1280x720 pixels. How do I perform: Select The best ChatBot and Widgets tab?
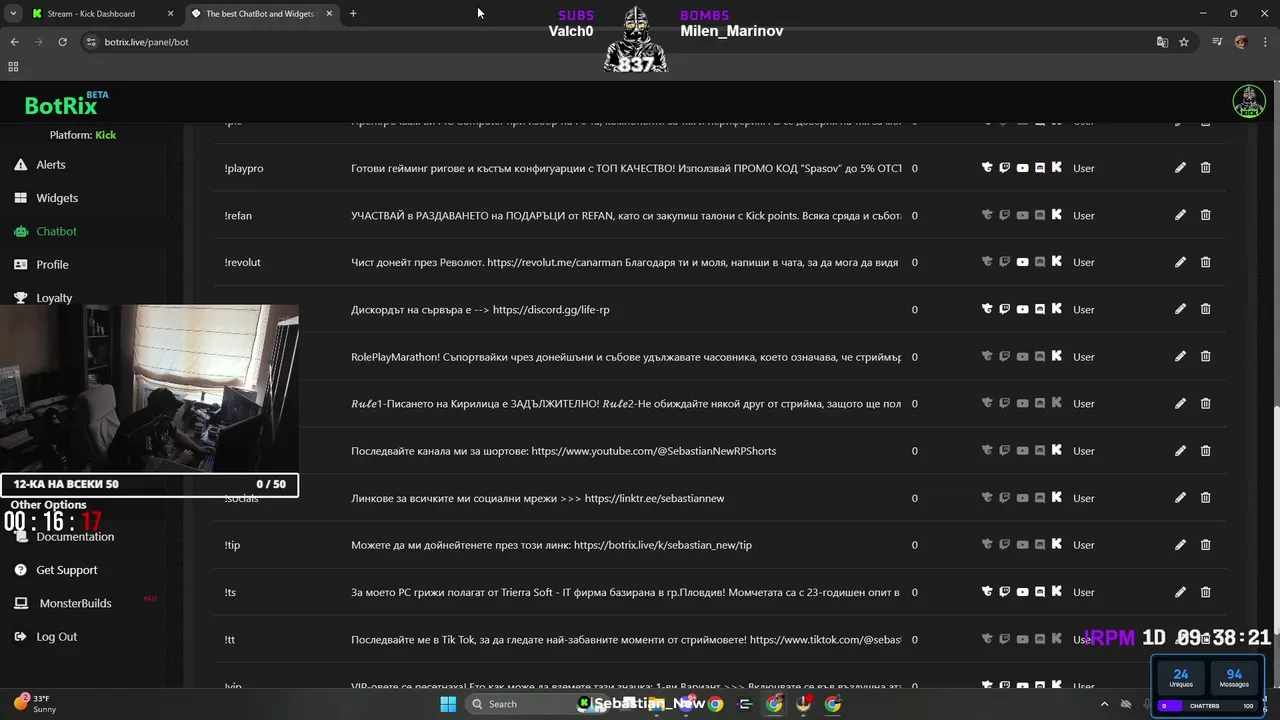pyautogui.click(x=260, y=14)
